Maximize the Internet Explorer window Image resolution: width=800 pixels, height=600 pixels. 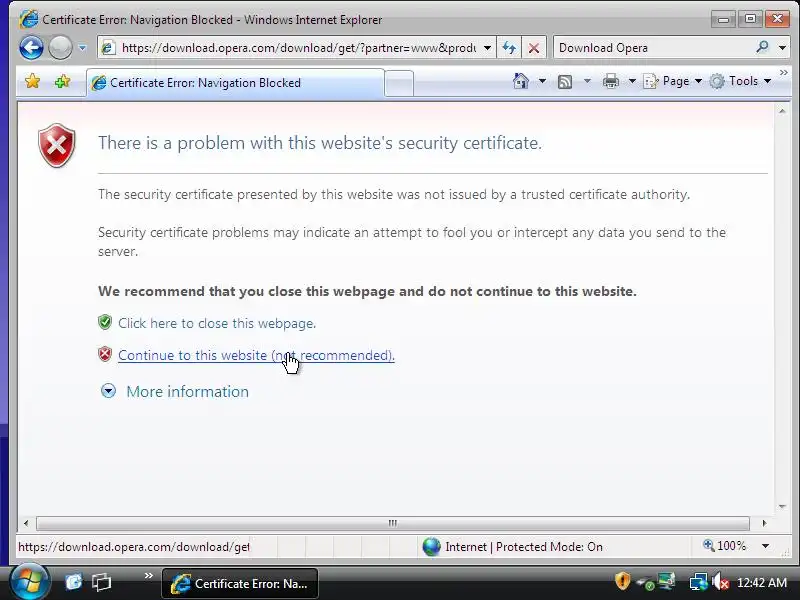tap(750, 19)
